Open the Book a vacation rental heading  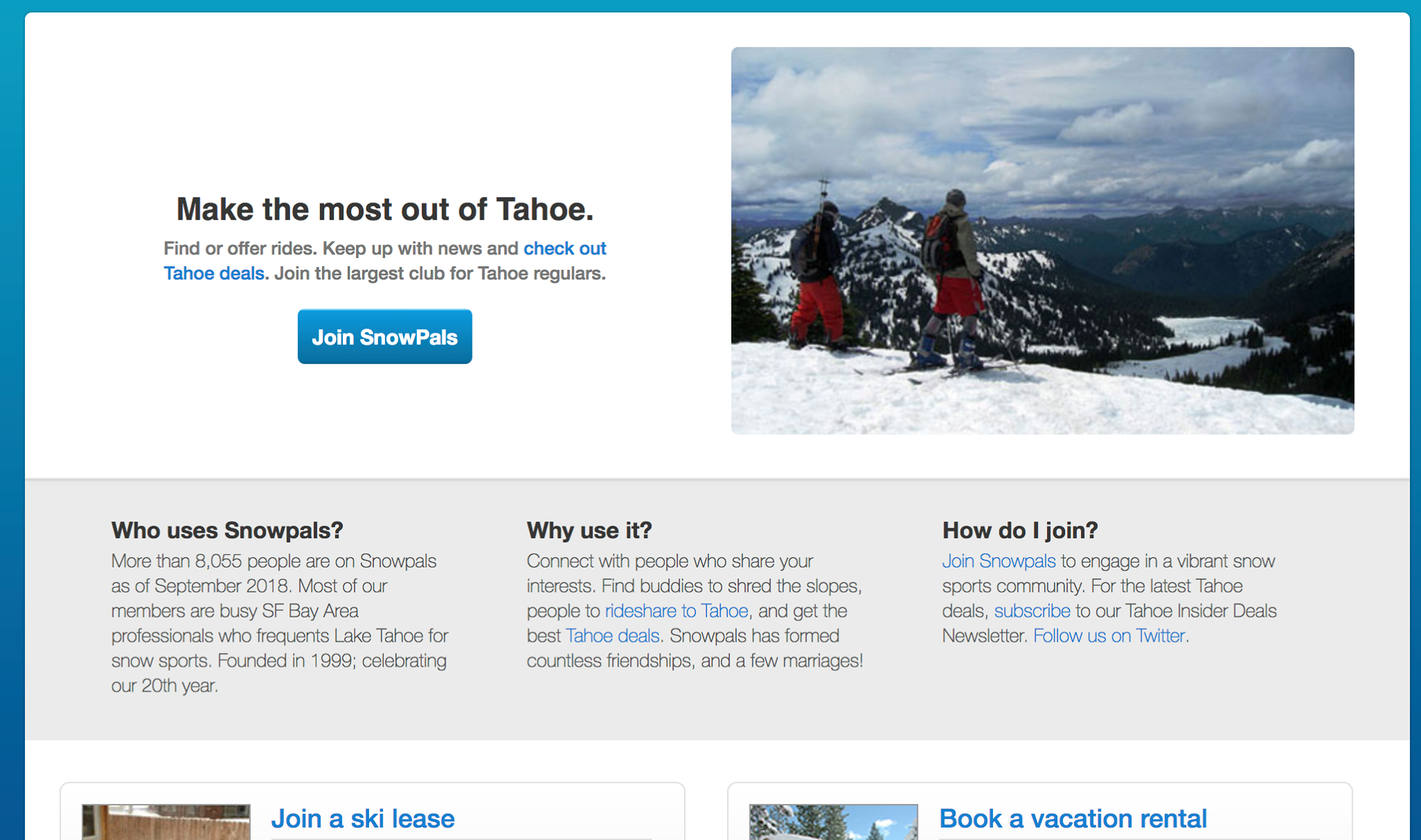[1073, 818]
